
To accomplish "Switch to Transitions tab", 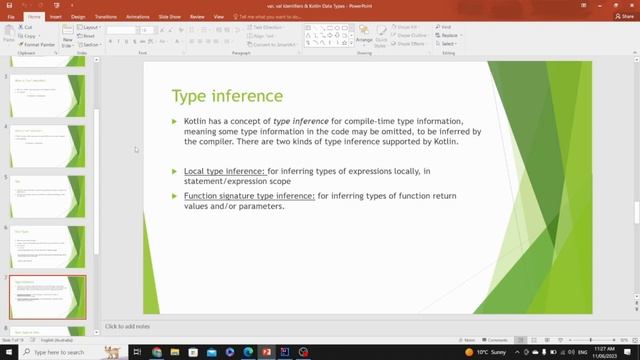I will (x=106, y=17).
